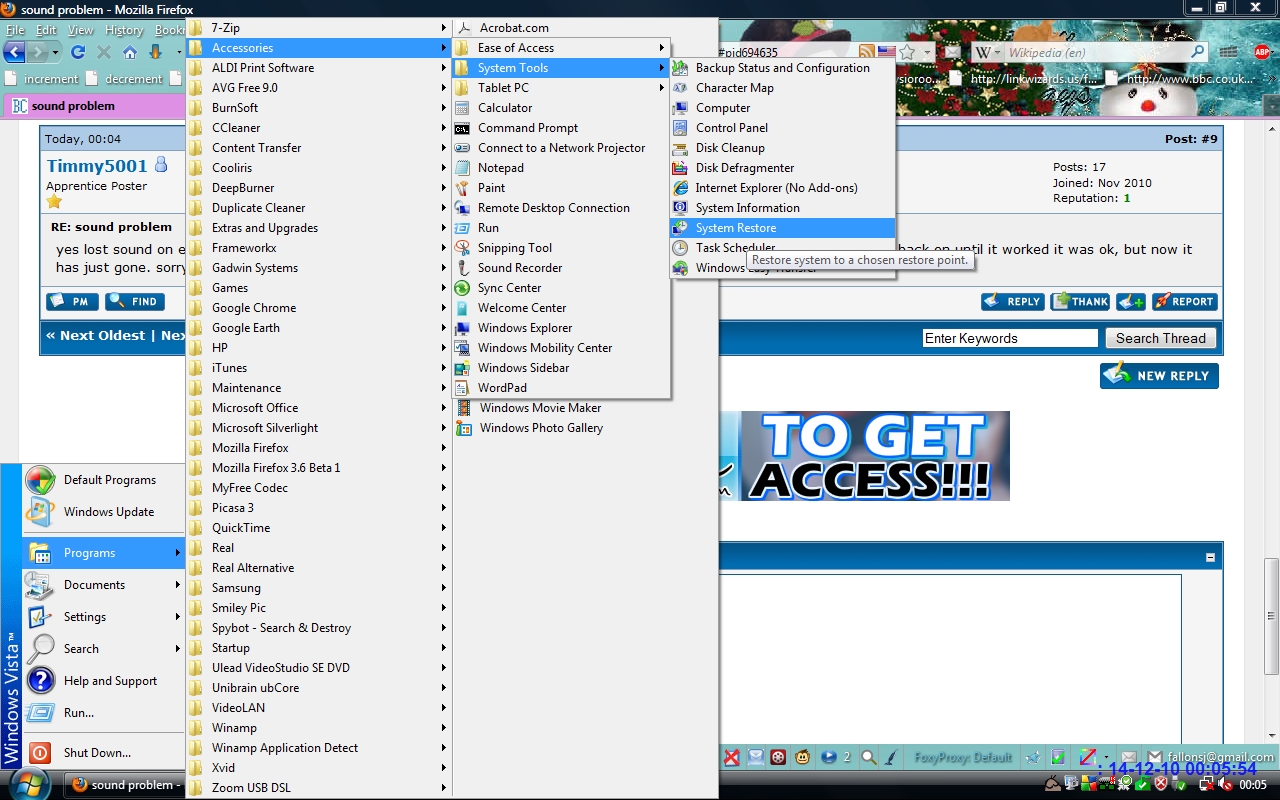
Task: Expand the Settings submenu in Start menu
Action: (104, 617)
